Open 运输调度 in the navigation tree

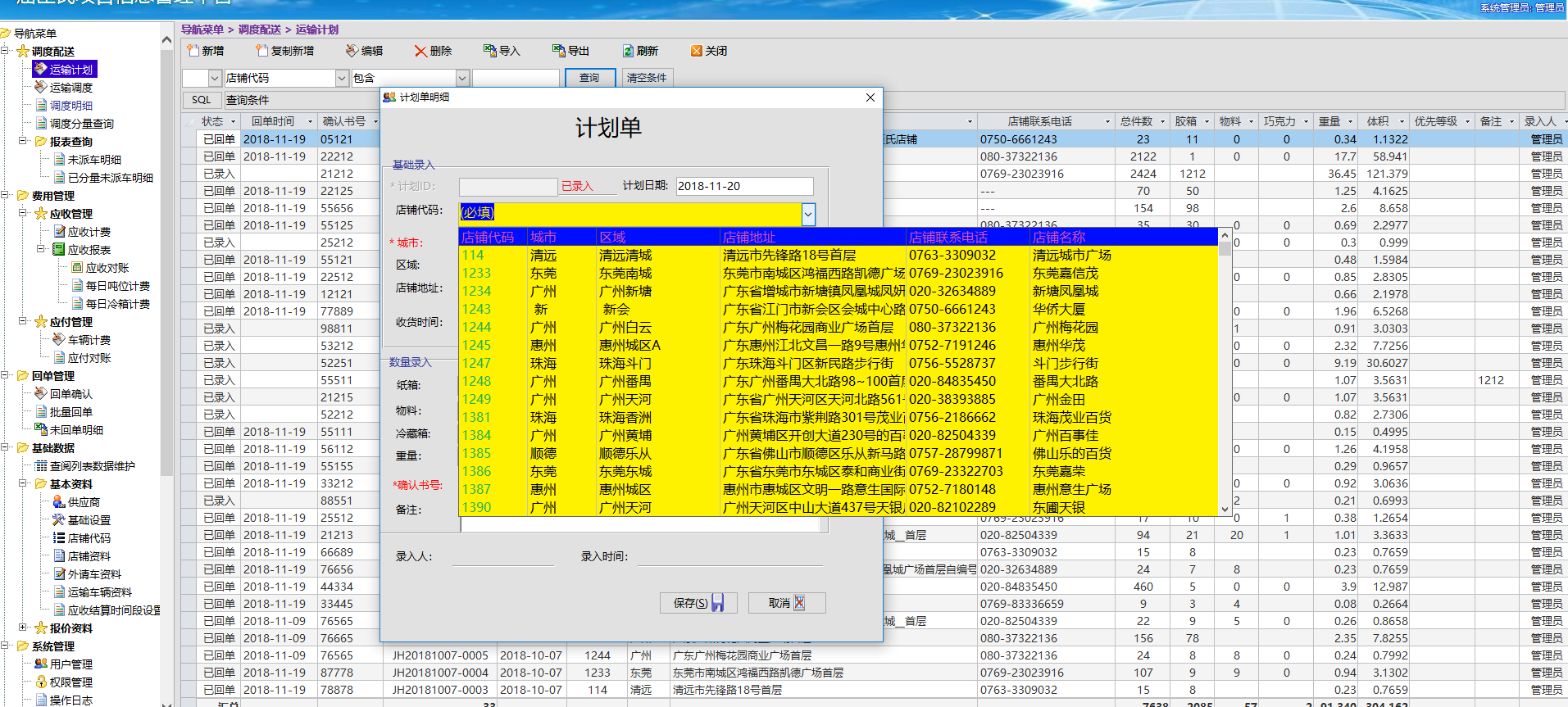71,88
